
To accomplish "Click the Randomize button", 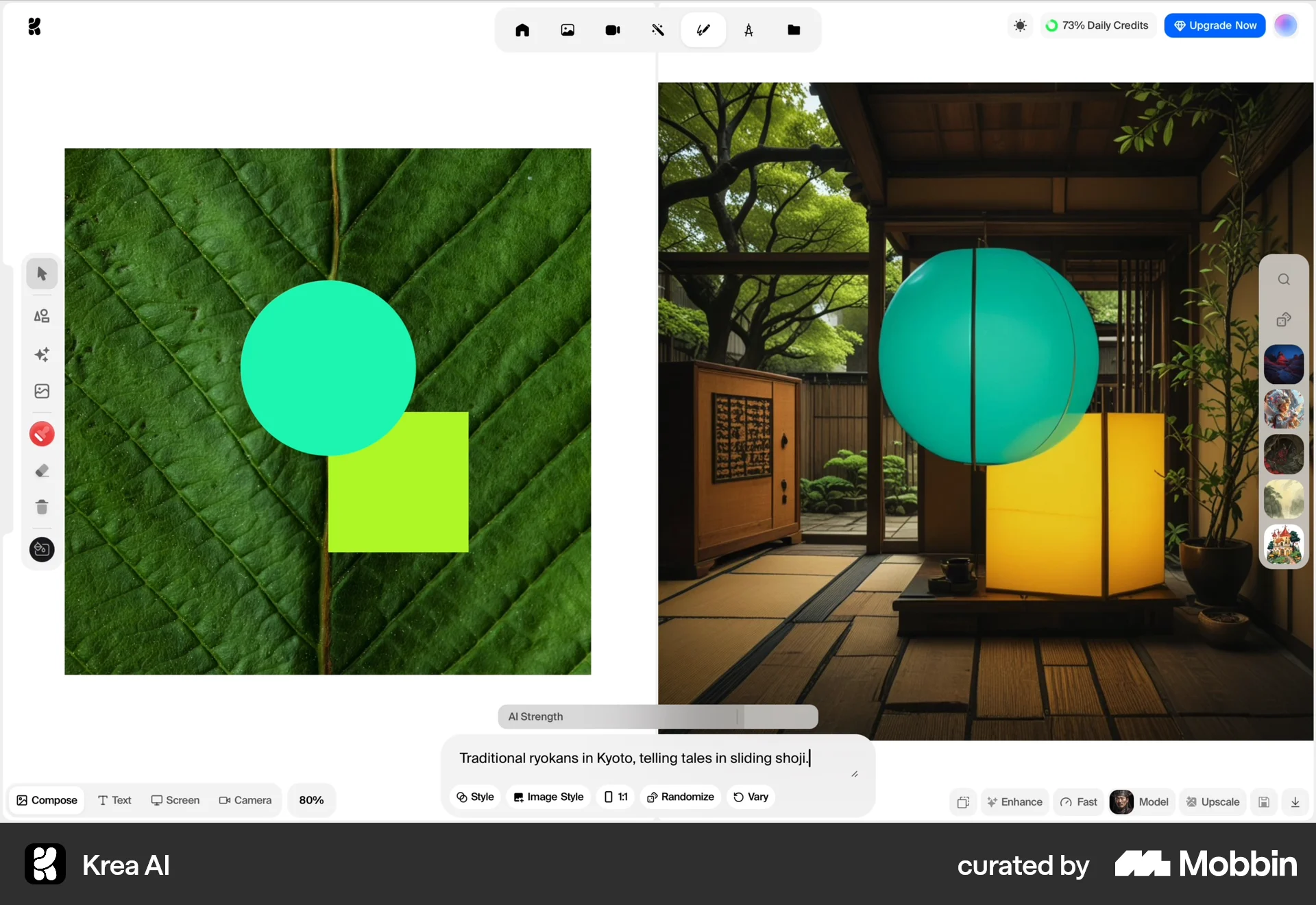I will [680, 797].
